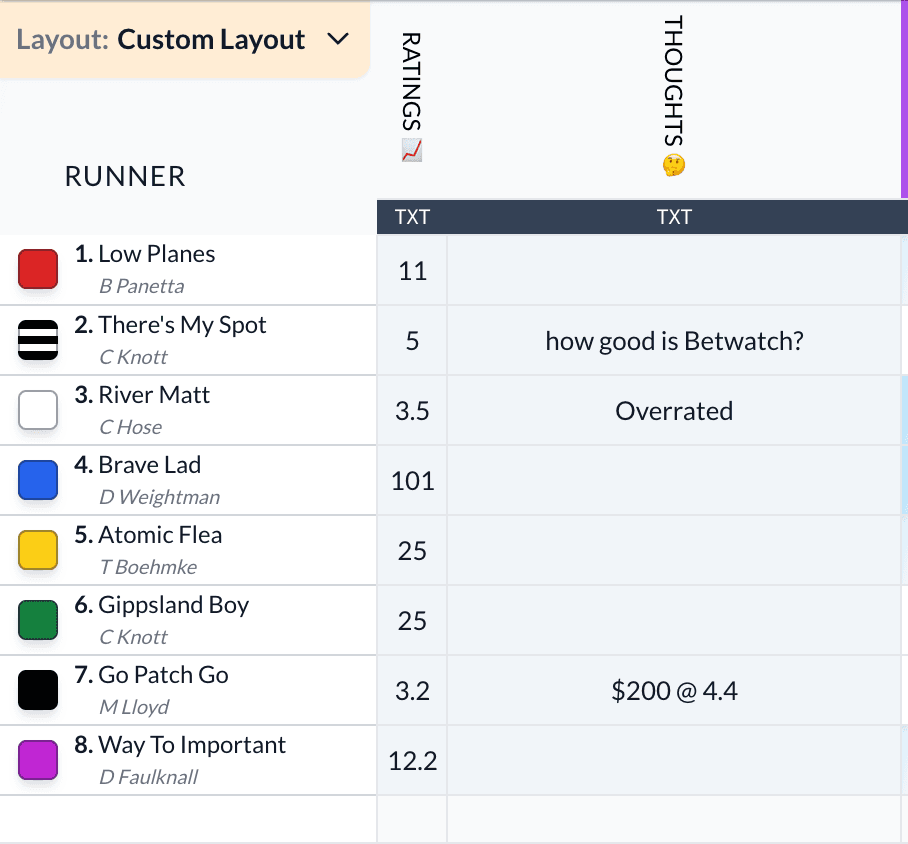Click the chart icon on the RATINGS column
This screenshot has width=908, height=844.
pyautogui.click(x=412, y=150)
